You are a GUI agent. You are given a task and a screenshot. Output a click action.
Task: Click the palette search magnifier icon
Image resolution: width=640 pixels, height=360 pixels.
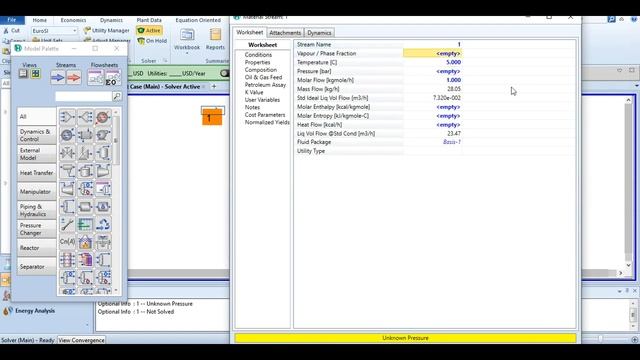[x=117, y=96]
